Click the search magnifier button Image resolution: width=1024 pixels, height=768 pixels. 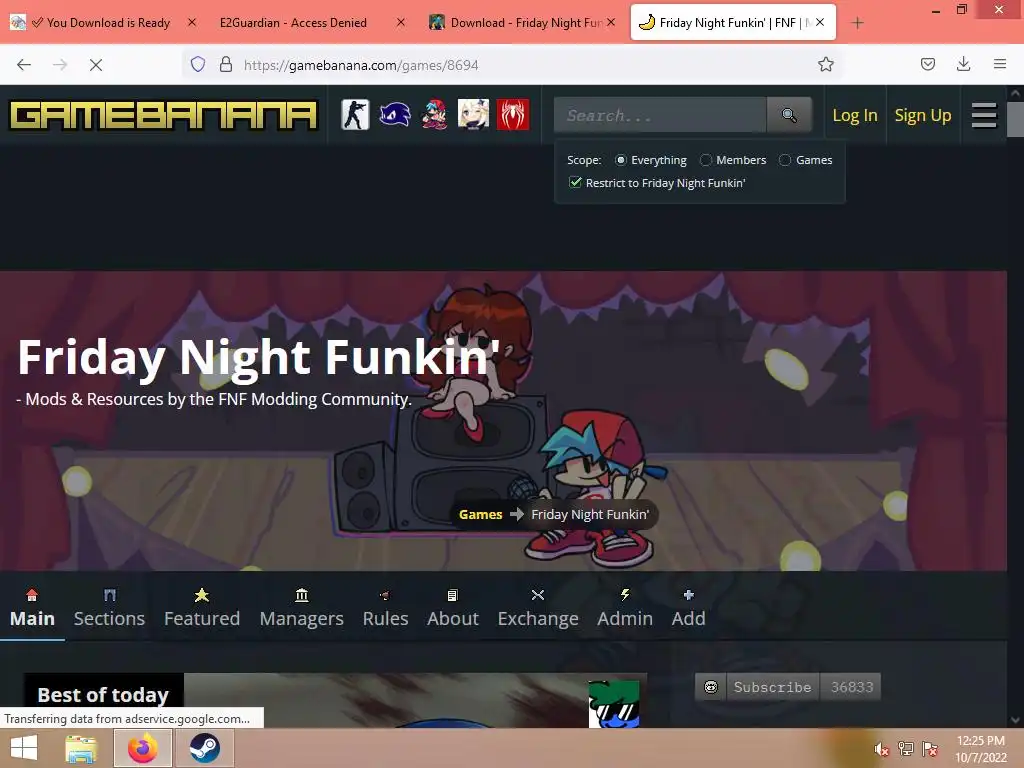pyautogui.click(x=789, y=115)
